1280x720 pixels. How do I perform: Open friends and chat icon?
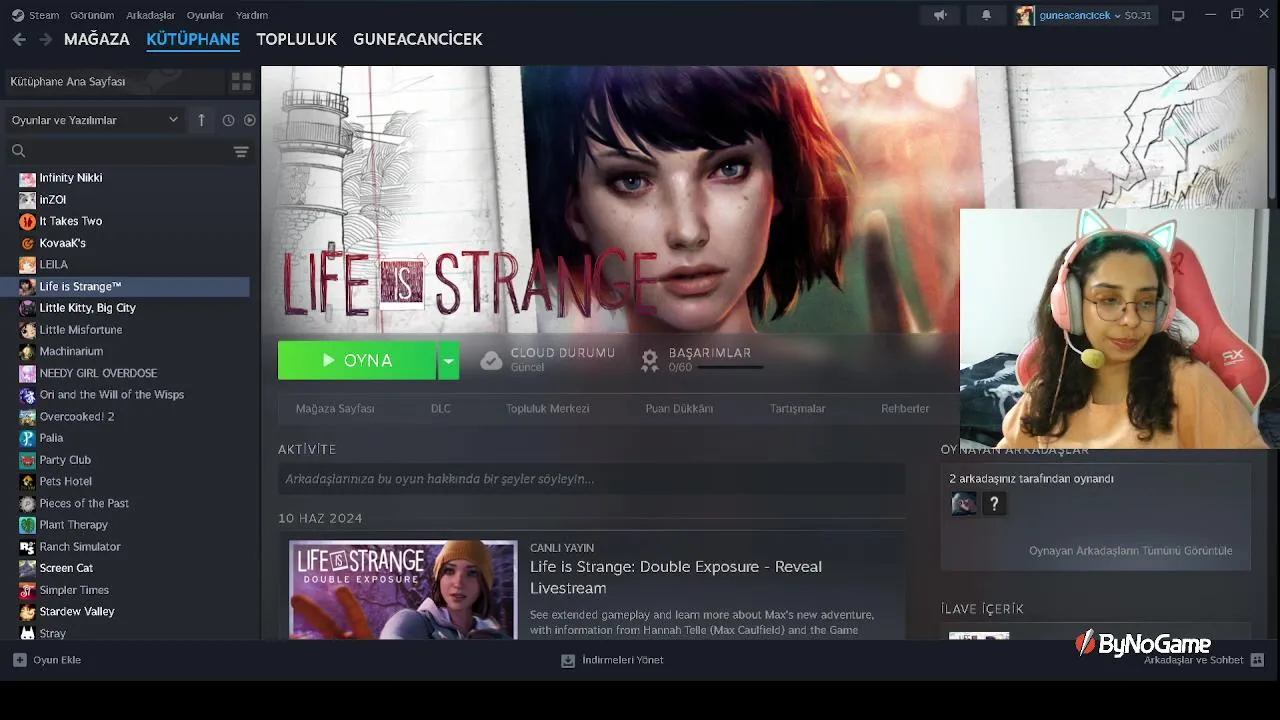click(1257, 660)
